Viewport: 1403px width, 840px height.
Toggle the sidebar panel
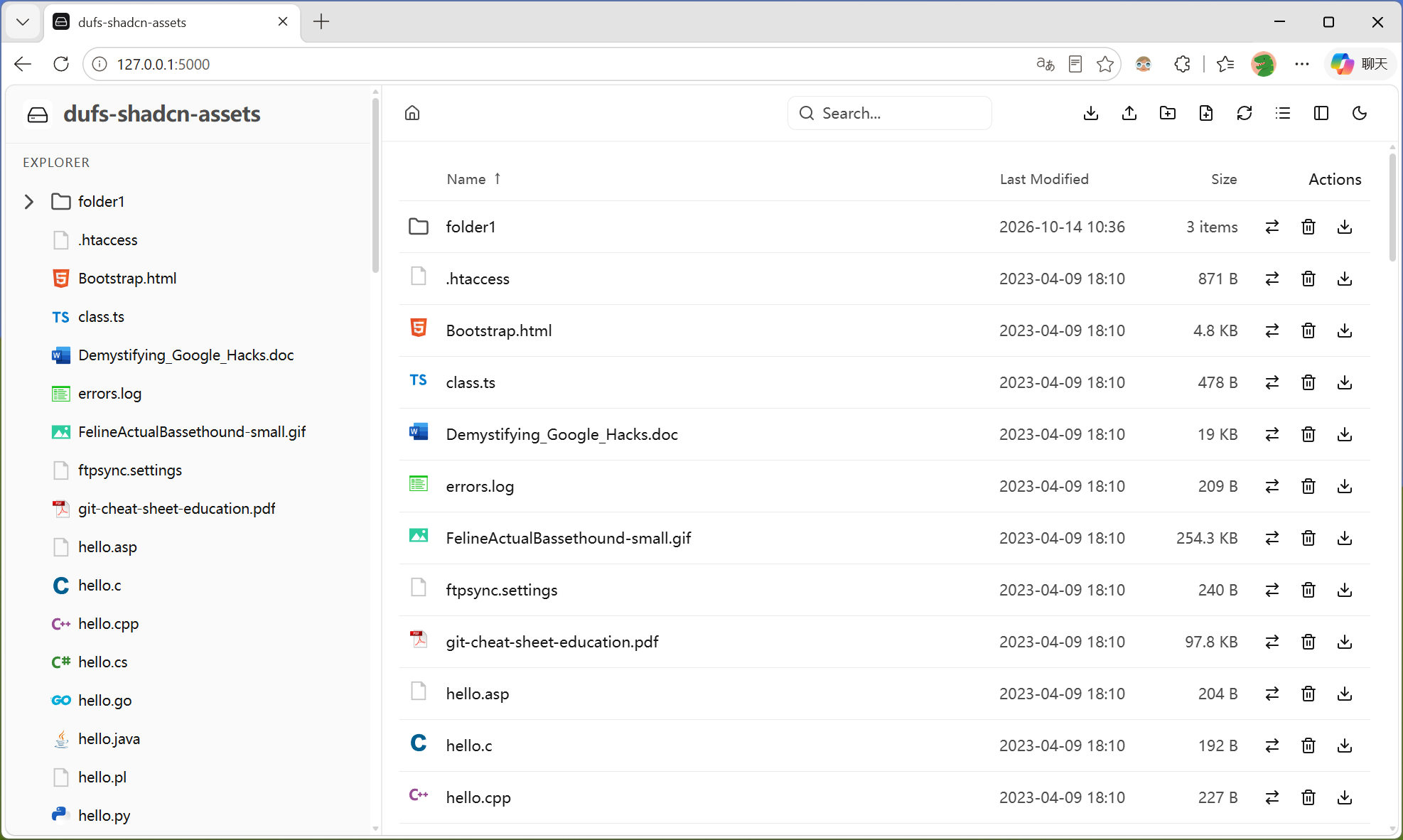(x=1321, y=113)
